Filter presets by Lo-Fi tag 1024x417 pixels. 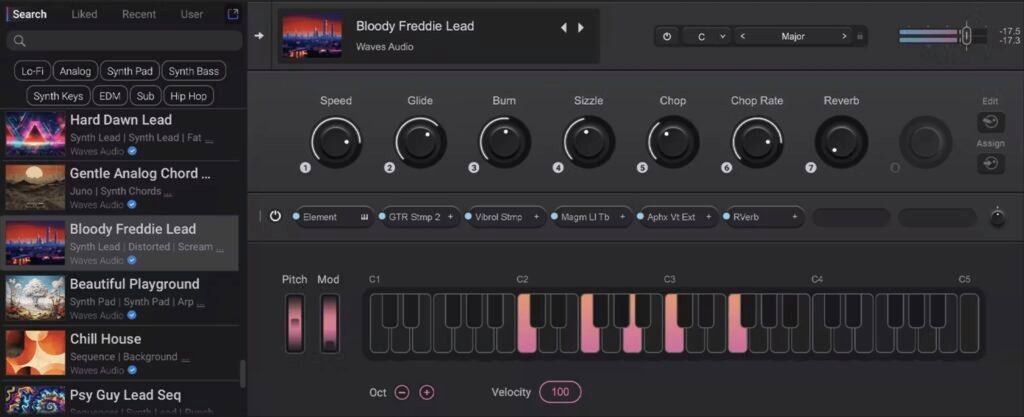(32, 71)
